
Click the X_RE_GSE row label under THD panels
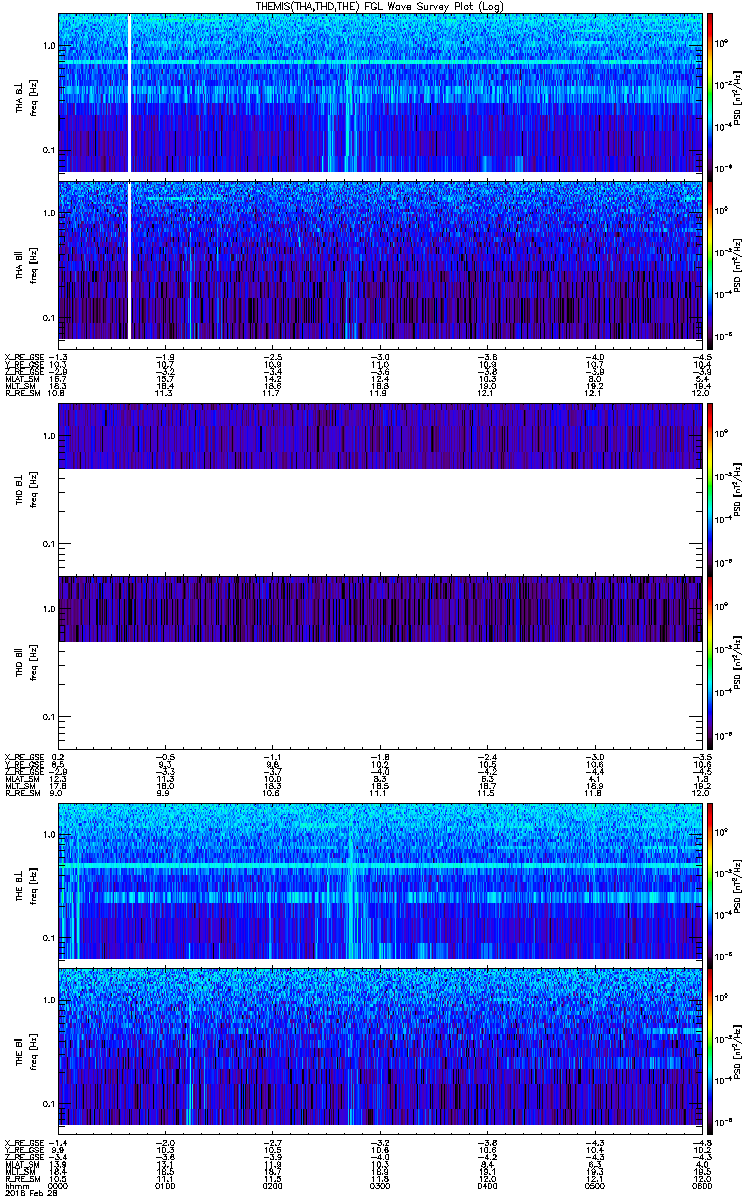pos(24,756)
